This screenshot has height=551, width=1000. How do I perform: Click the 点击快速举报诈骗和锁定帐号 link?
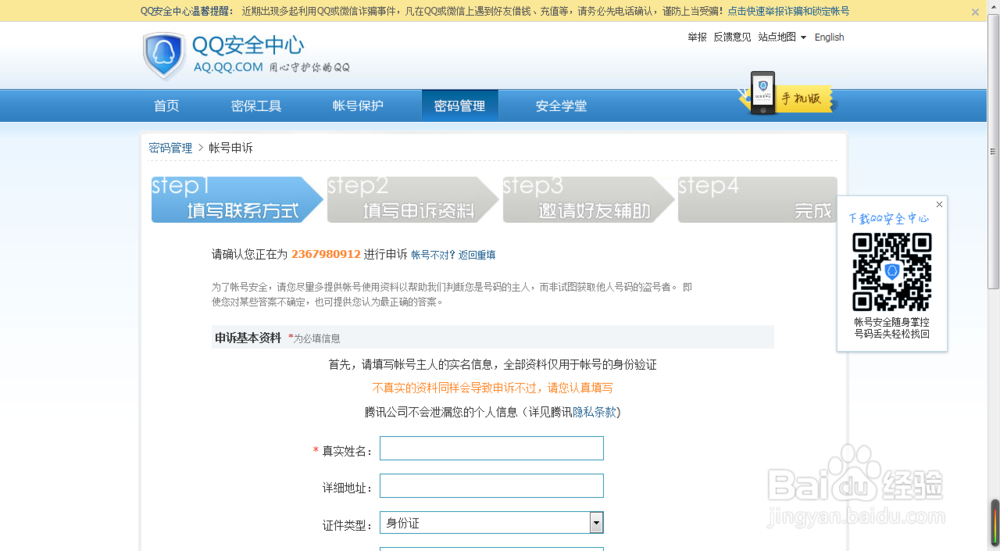tap(788, 11)
